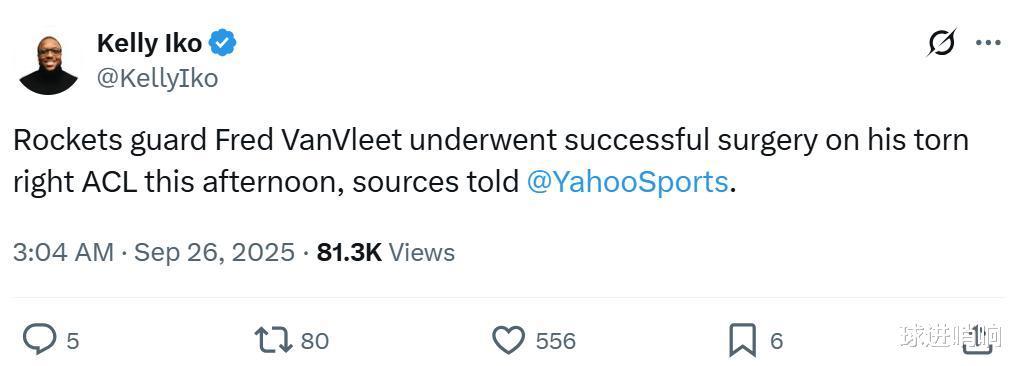Click the reply count showing 5
Viewport: 1016px width, 366px height.
[x=73, y=341]
